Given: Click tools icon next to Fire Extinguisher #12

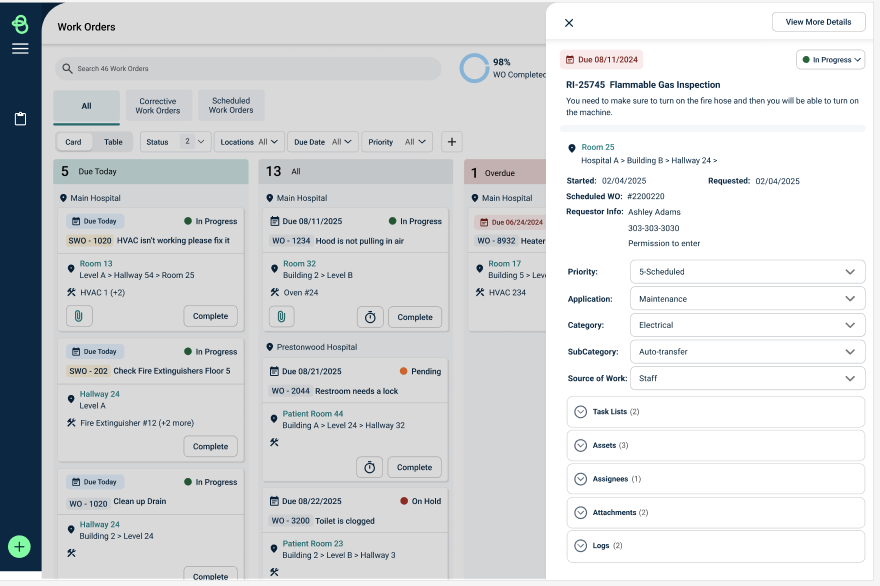Looking at the screenshot, I should pos(71,423).
